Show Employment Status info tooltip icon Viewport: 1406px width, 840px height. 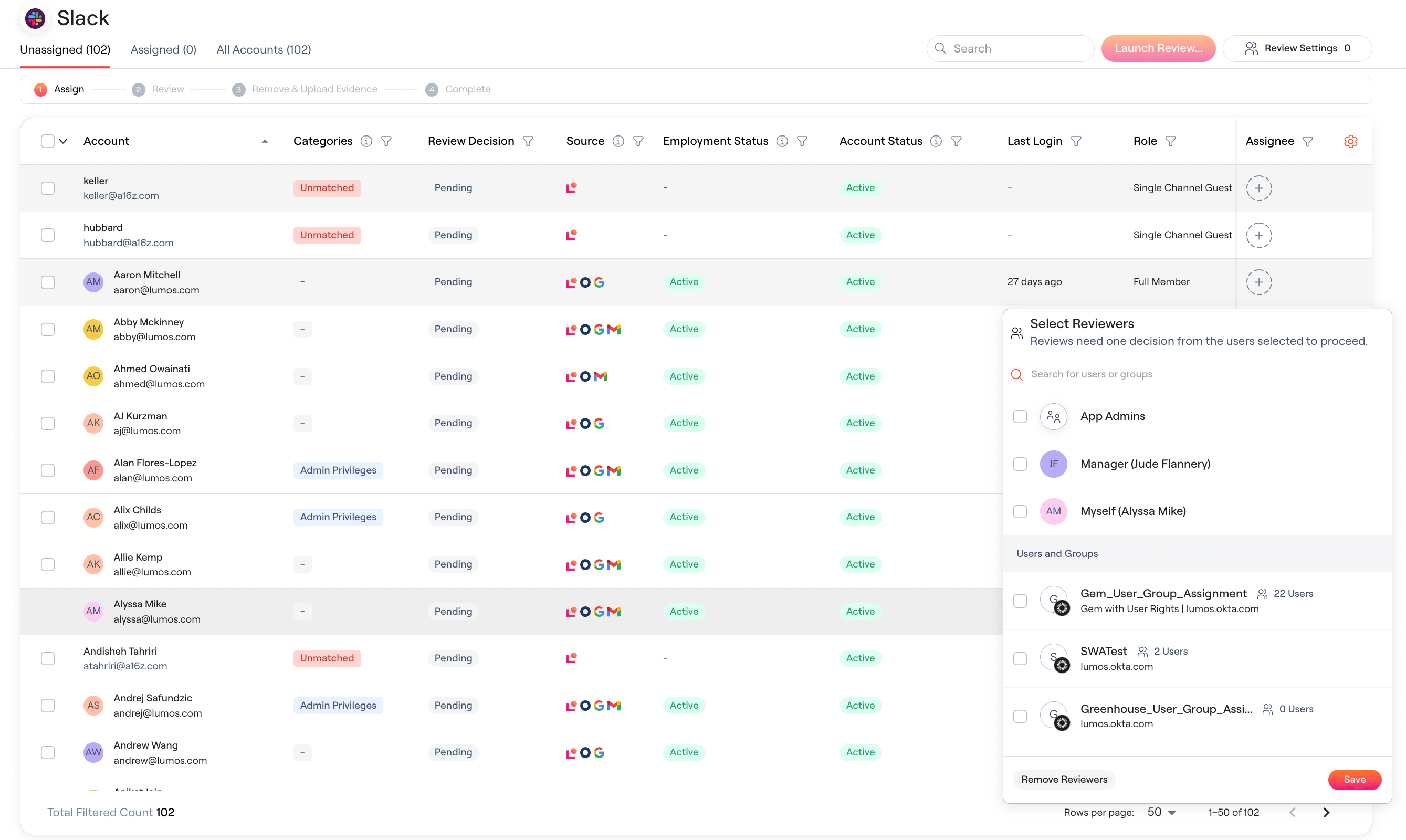[782, 142]
